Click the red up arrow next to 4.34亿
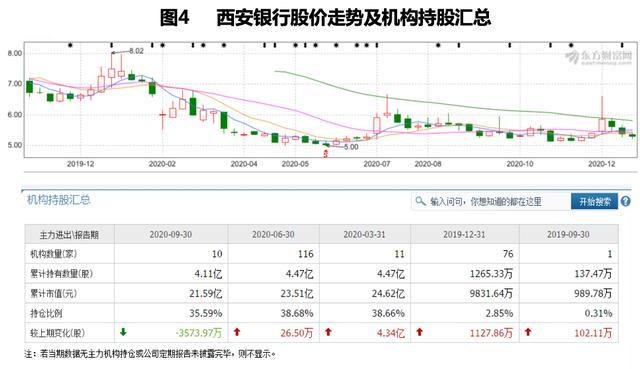Image resolution: width=640 pixels, height=369 pixels. [x=328, y=332]
